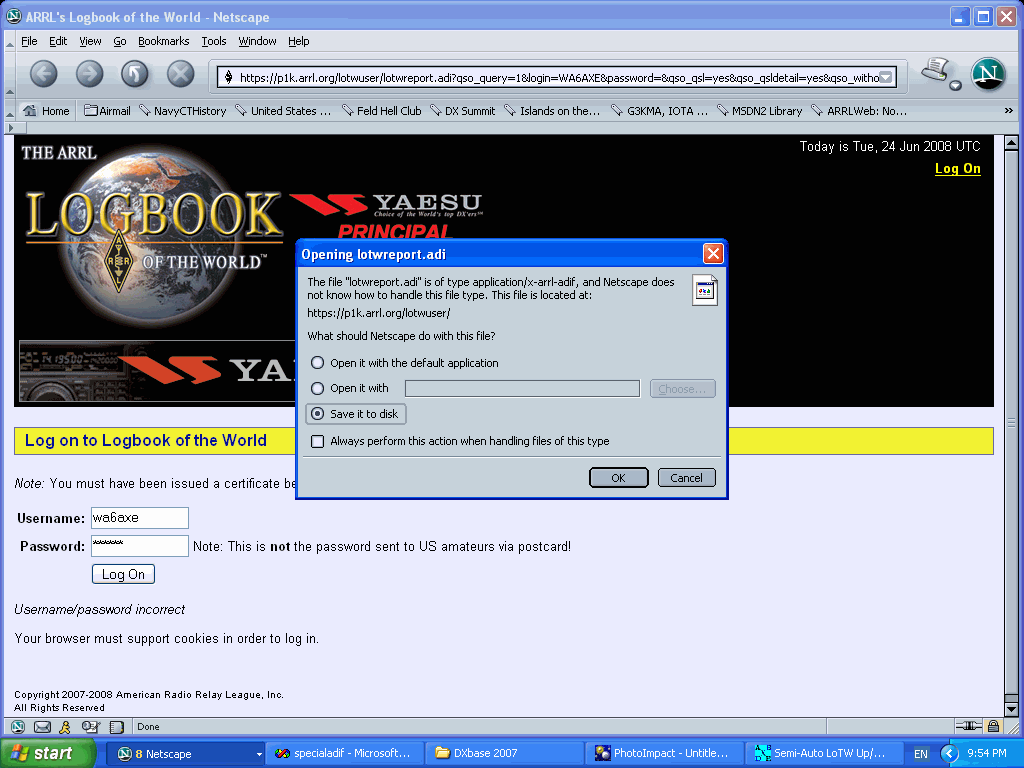The width and height of the screenshot is (1024, 768).
Task: Open the View menu
Action: tap(90, 41)
